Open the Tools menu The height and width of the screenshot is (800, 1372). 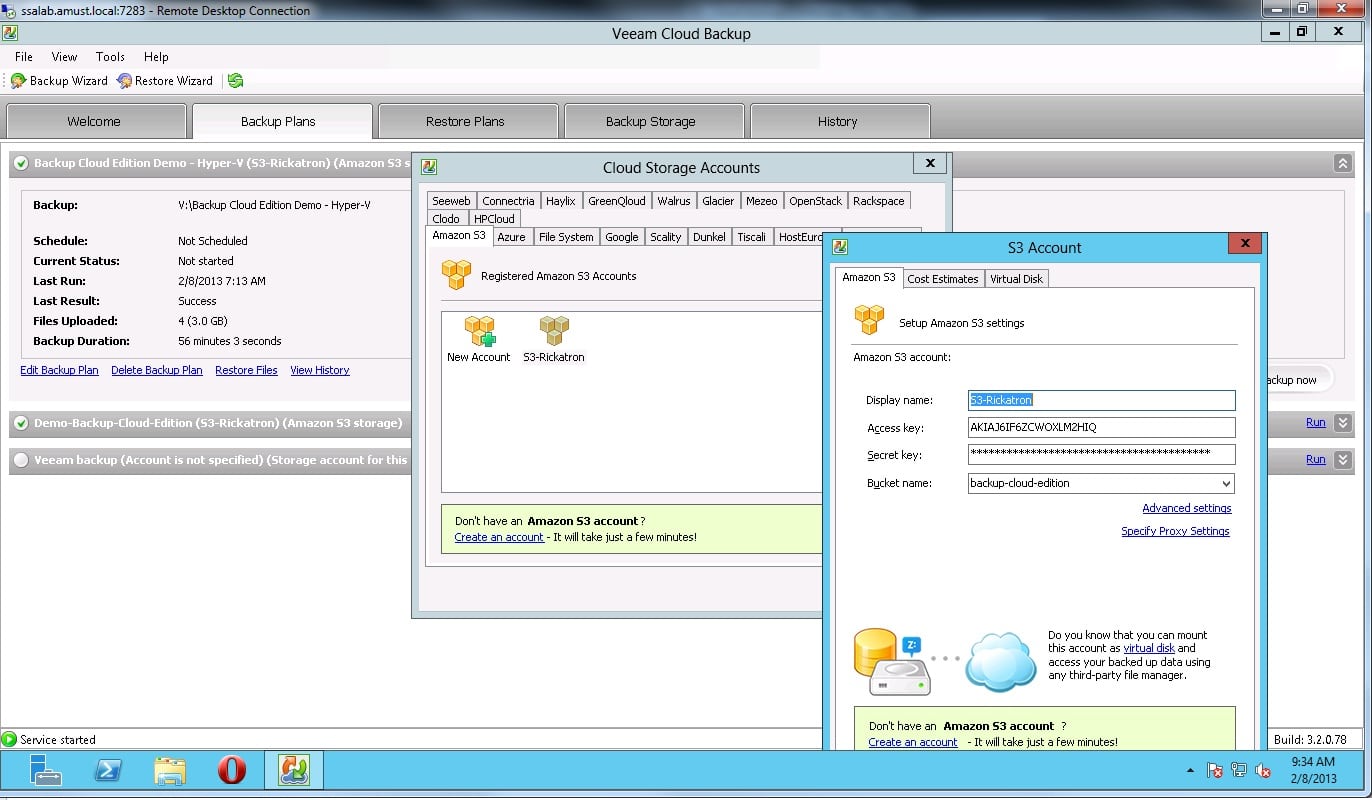(x=110, y=57)
